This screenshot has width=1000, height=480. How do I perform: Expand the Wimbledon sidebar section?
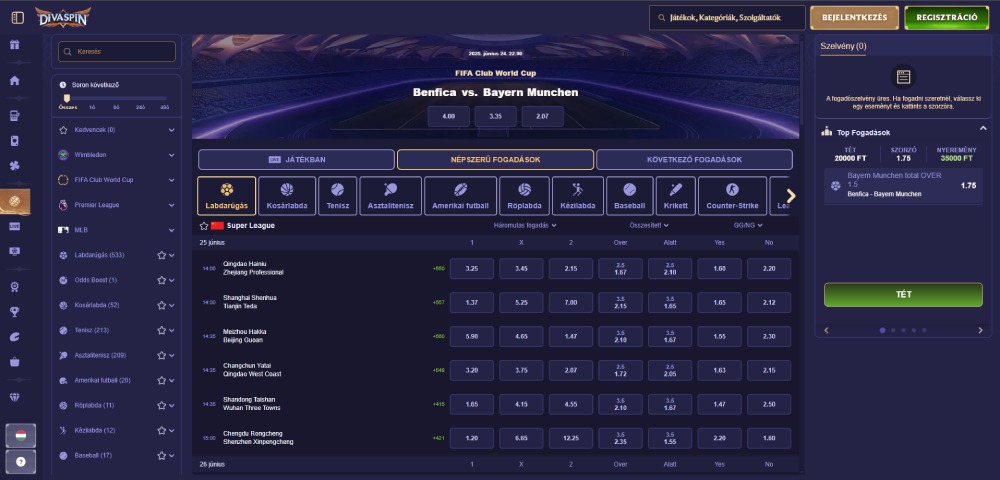click(171, 155)
